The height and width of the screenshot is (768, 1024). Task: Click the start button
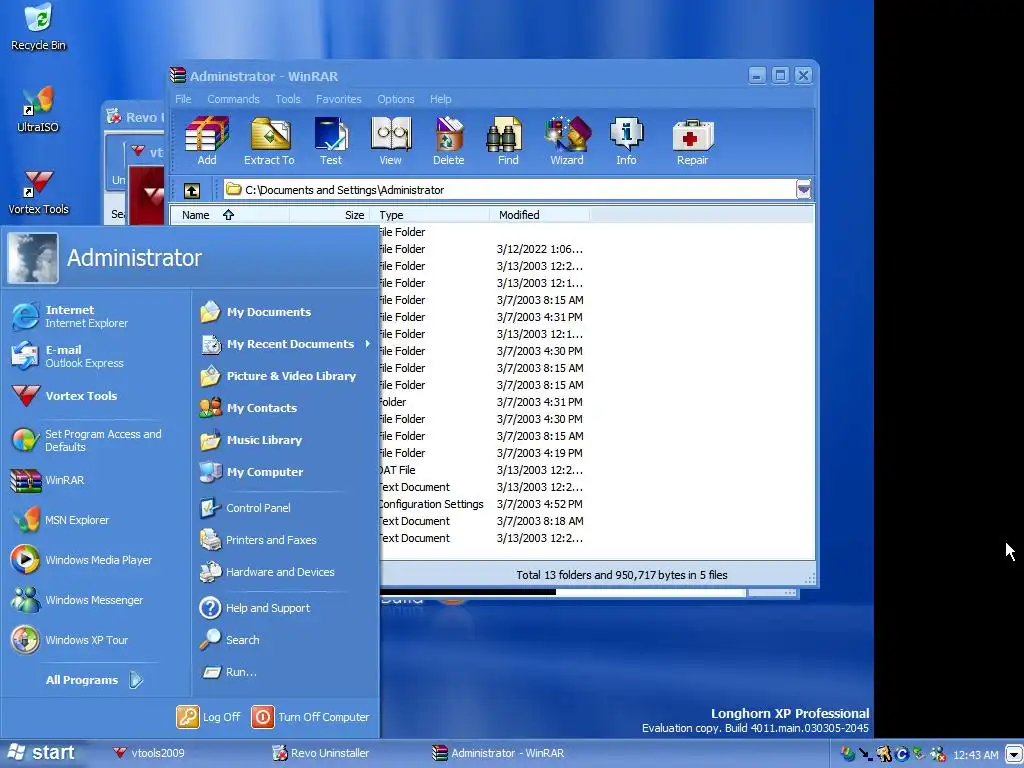click(x=42, y=753)
